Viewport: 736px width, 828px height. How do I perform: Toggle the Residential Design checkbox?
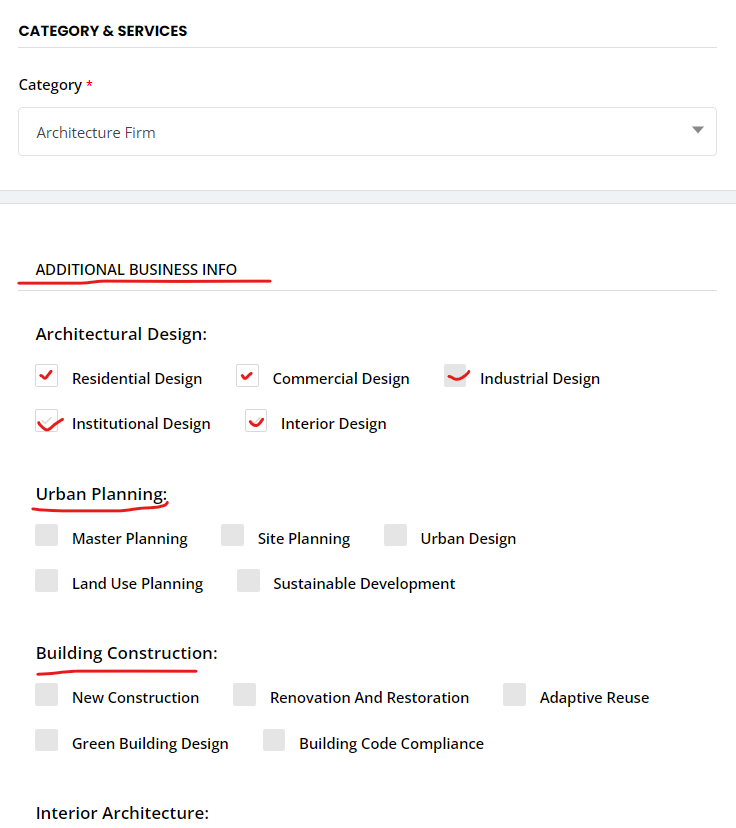pos(46,376)
